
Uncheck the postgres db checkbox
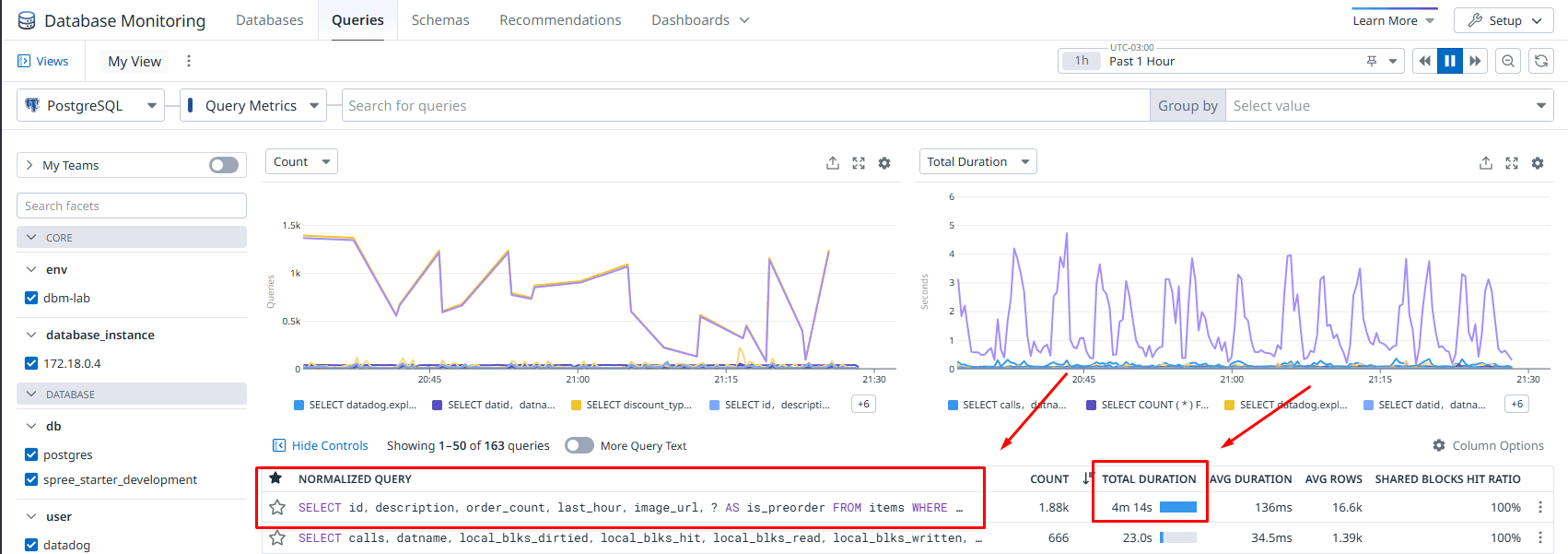click(31, 454)
